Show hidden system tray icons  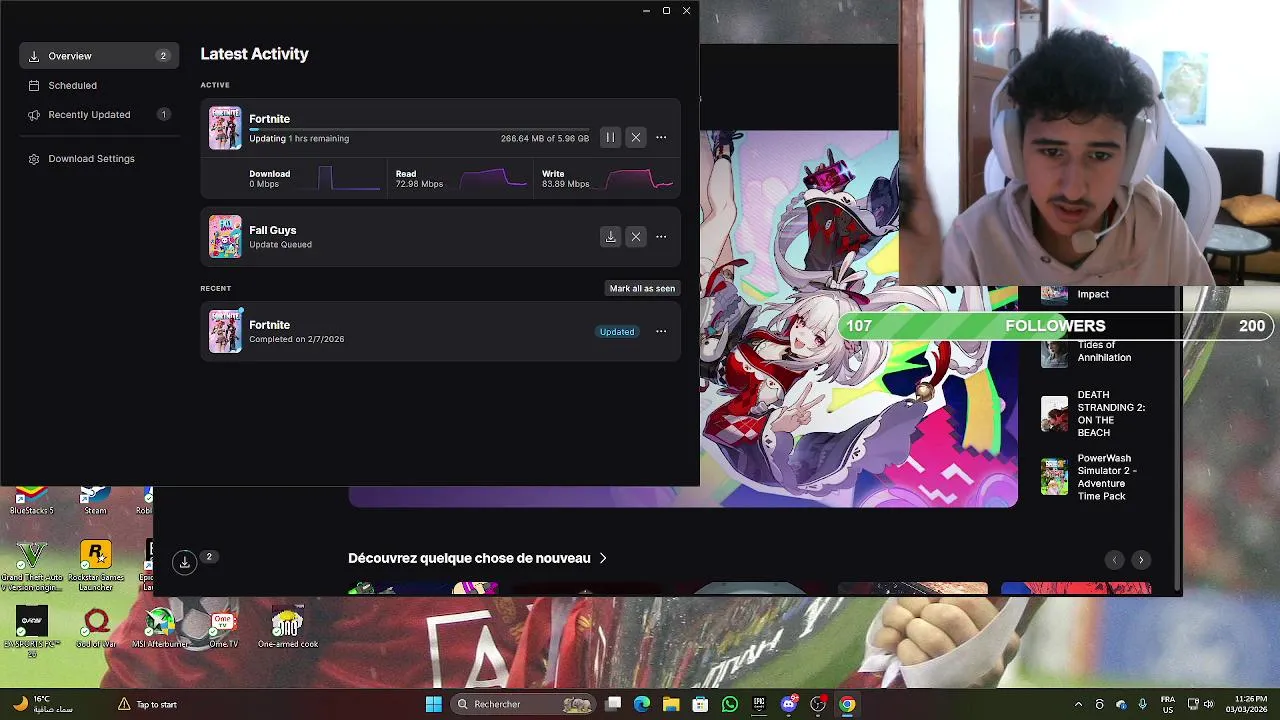[1078, 704]
